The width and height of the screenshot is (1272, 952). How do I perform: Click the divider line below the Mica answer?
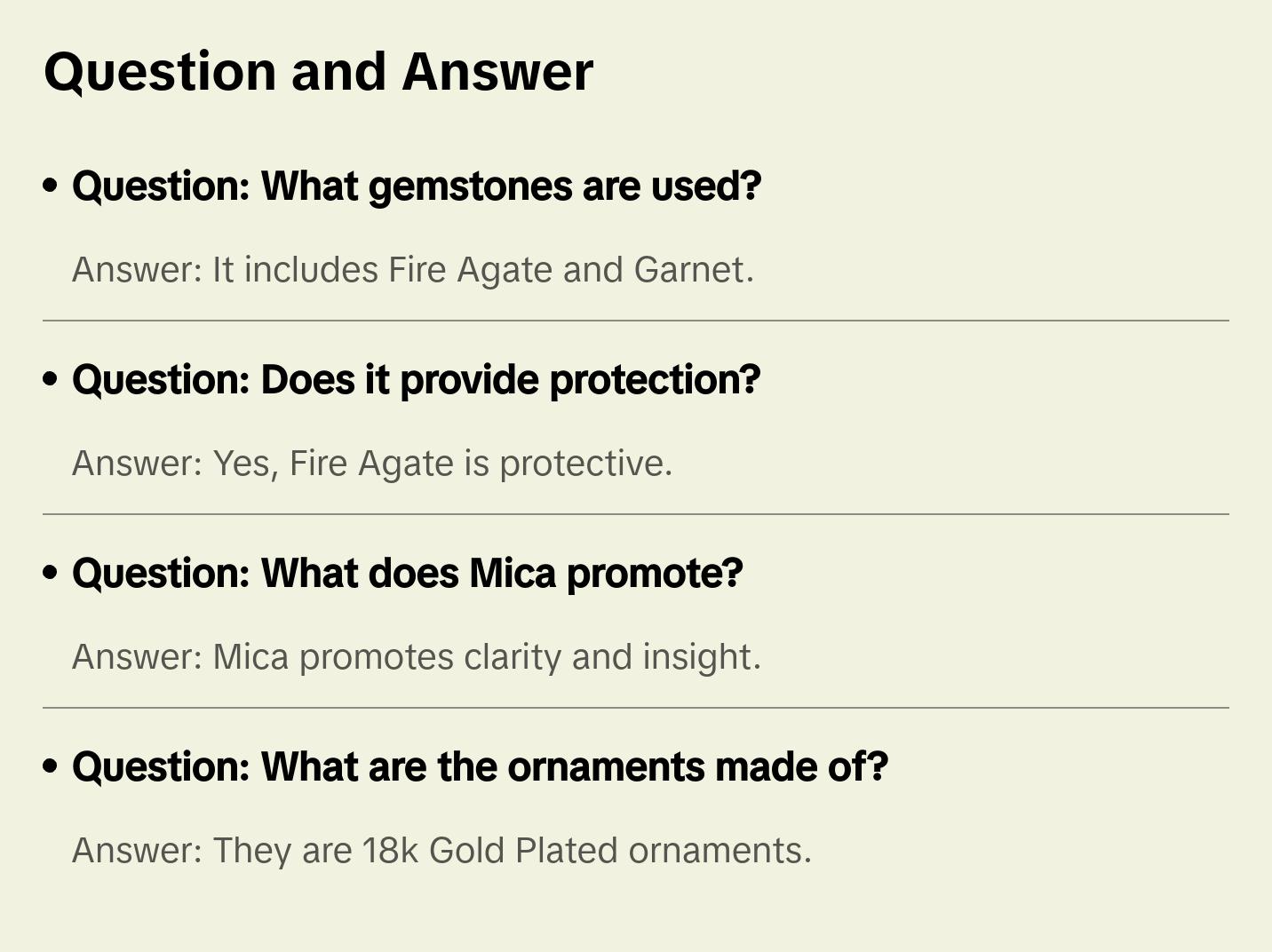636,708
